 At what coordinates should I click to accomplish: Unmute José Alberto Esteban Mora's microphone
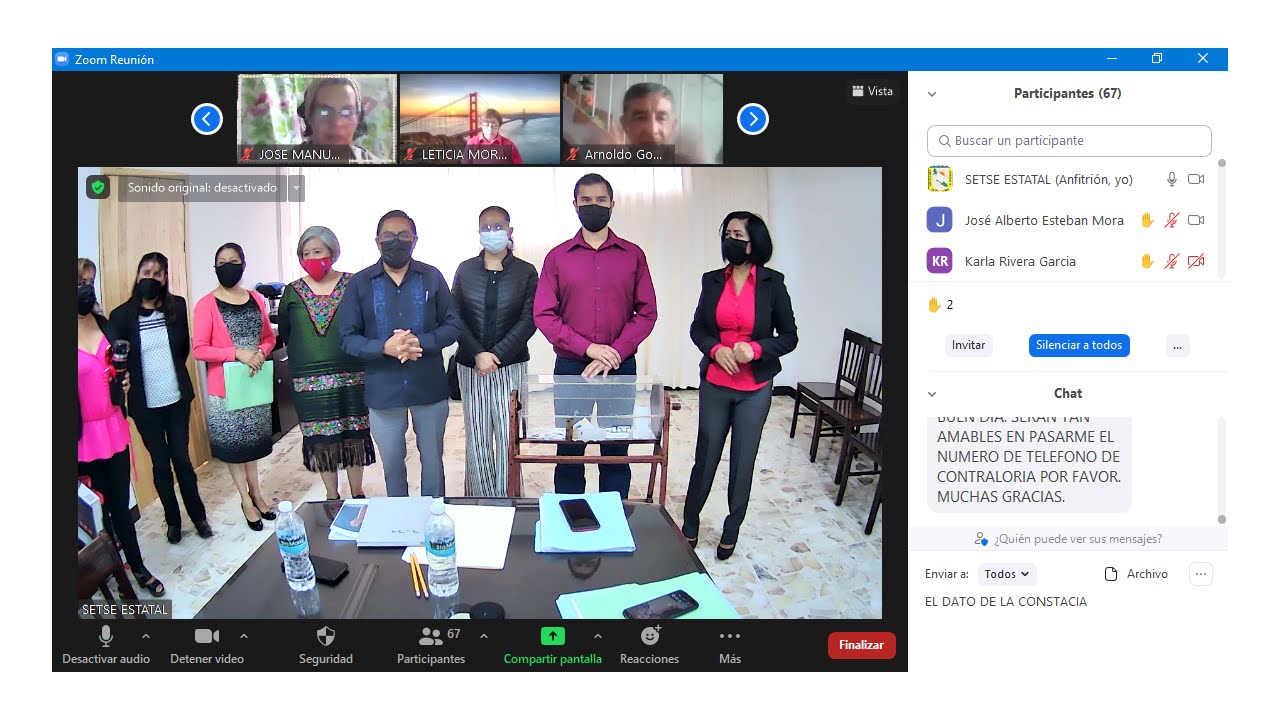(1172, 220)
